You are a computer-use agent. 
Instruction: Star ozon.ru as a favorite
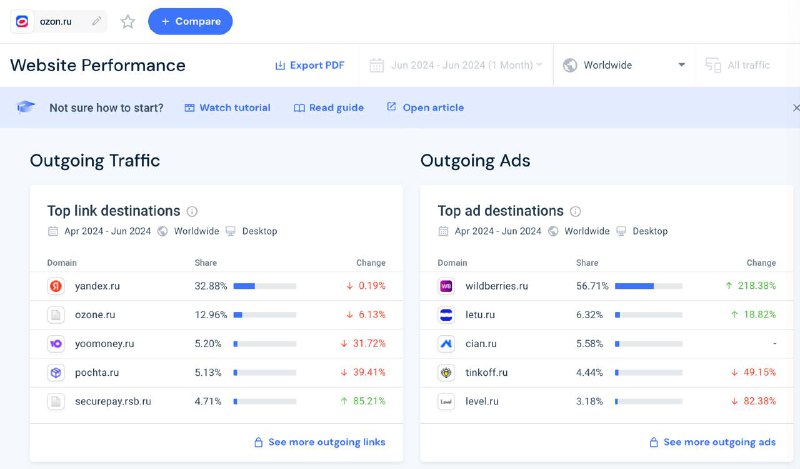click(128, 21)
